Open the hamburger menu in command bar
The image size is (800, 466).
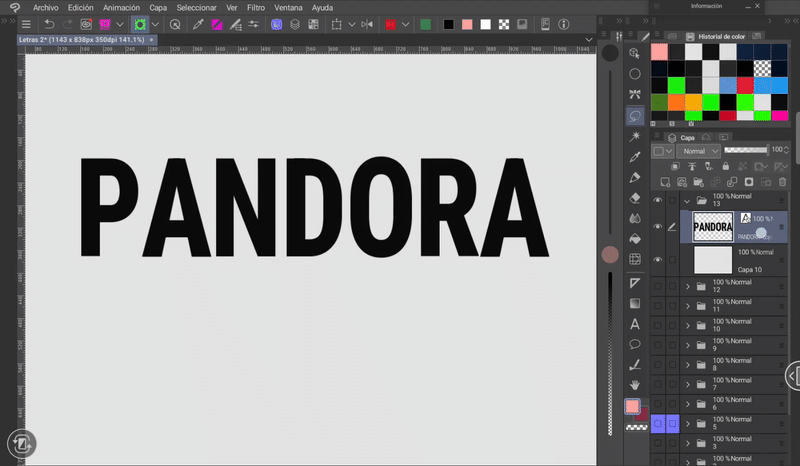click(x=26, y=24)
